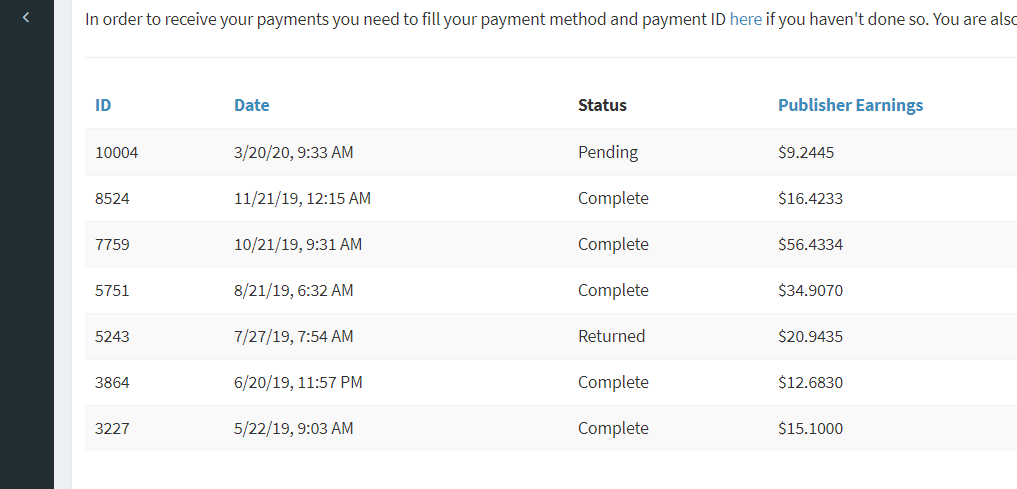Click the $9.2445 earnings amount

[x=806, y=153]
